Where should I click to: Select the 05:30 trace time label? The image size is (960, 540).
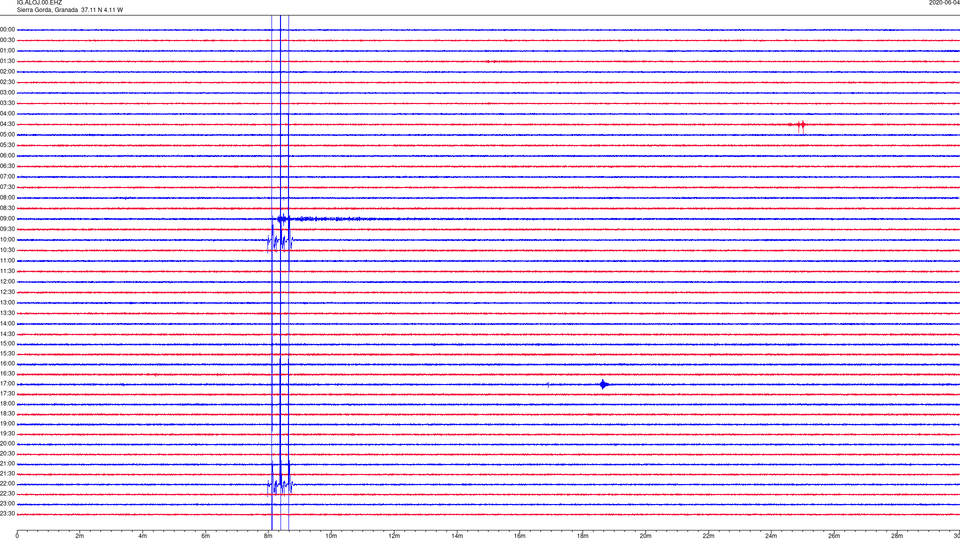(8, 145)
